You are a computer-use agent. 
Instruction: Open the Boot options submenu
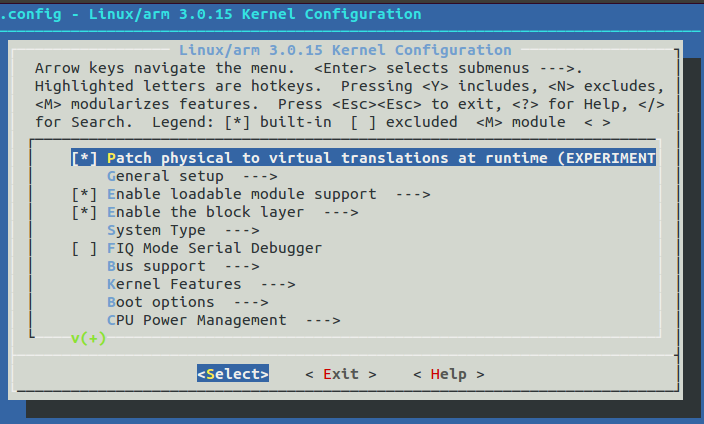click(x=188, y=302)
